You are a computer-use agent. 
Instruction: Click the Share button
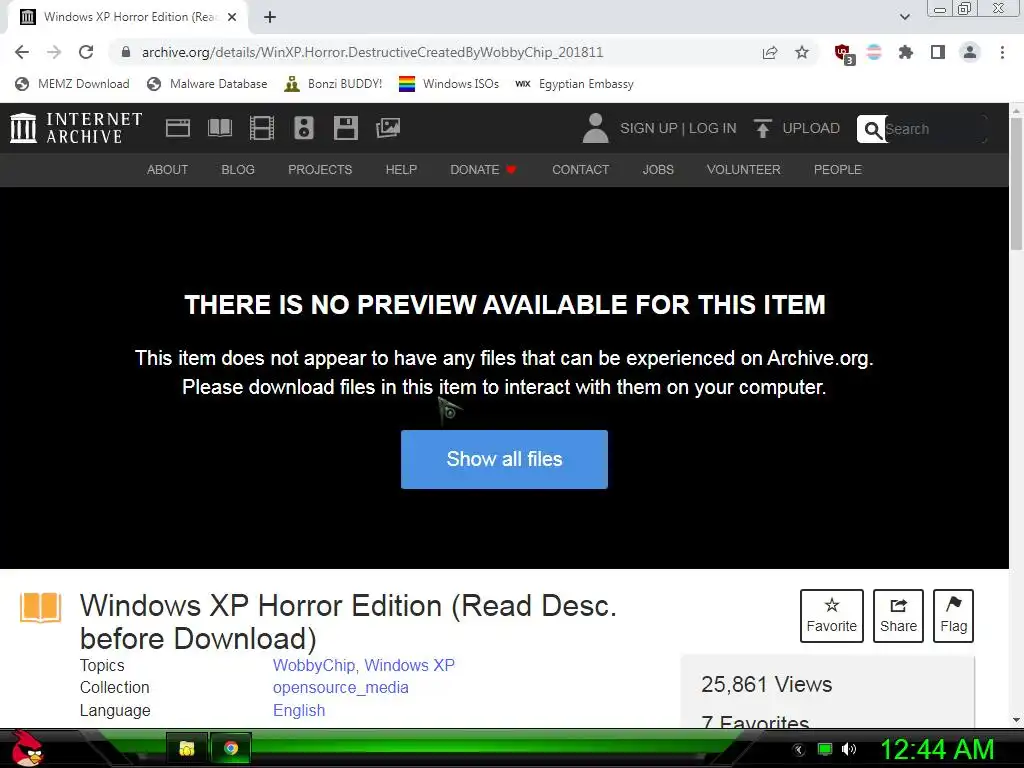[898, 616]
